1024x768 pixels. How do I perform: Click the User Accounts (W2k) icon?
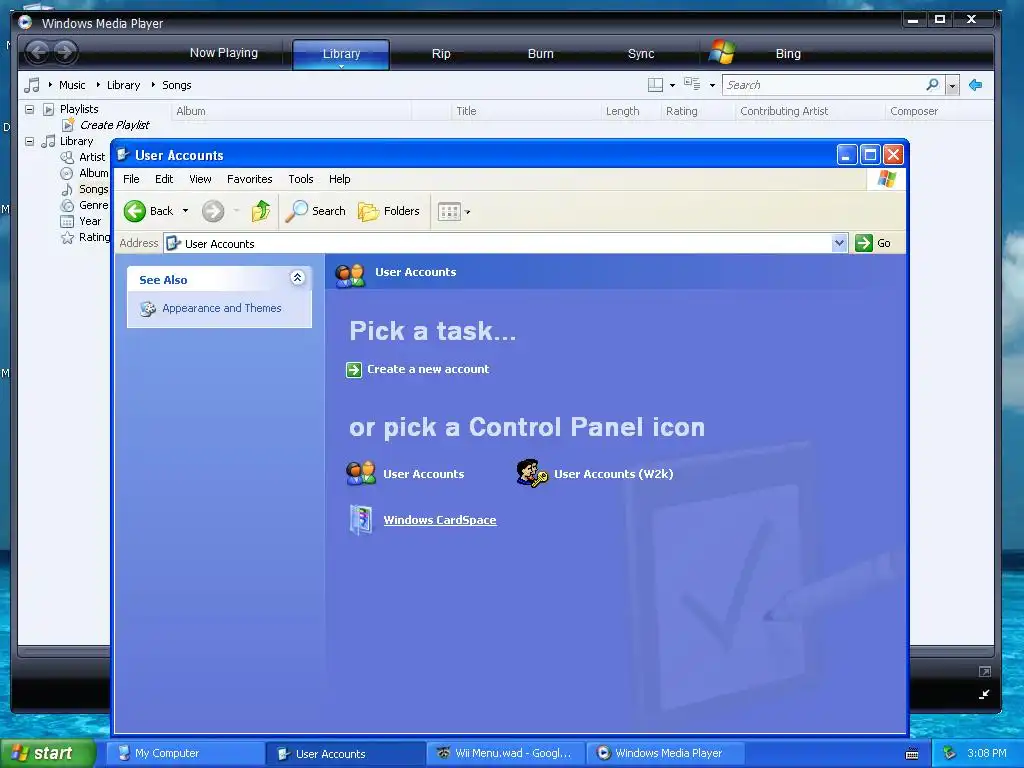[532, 473]
